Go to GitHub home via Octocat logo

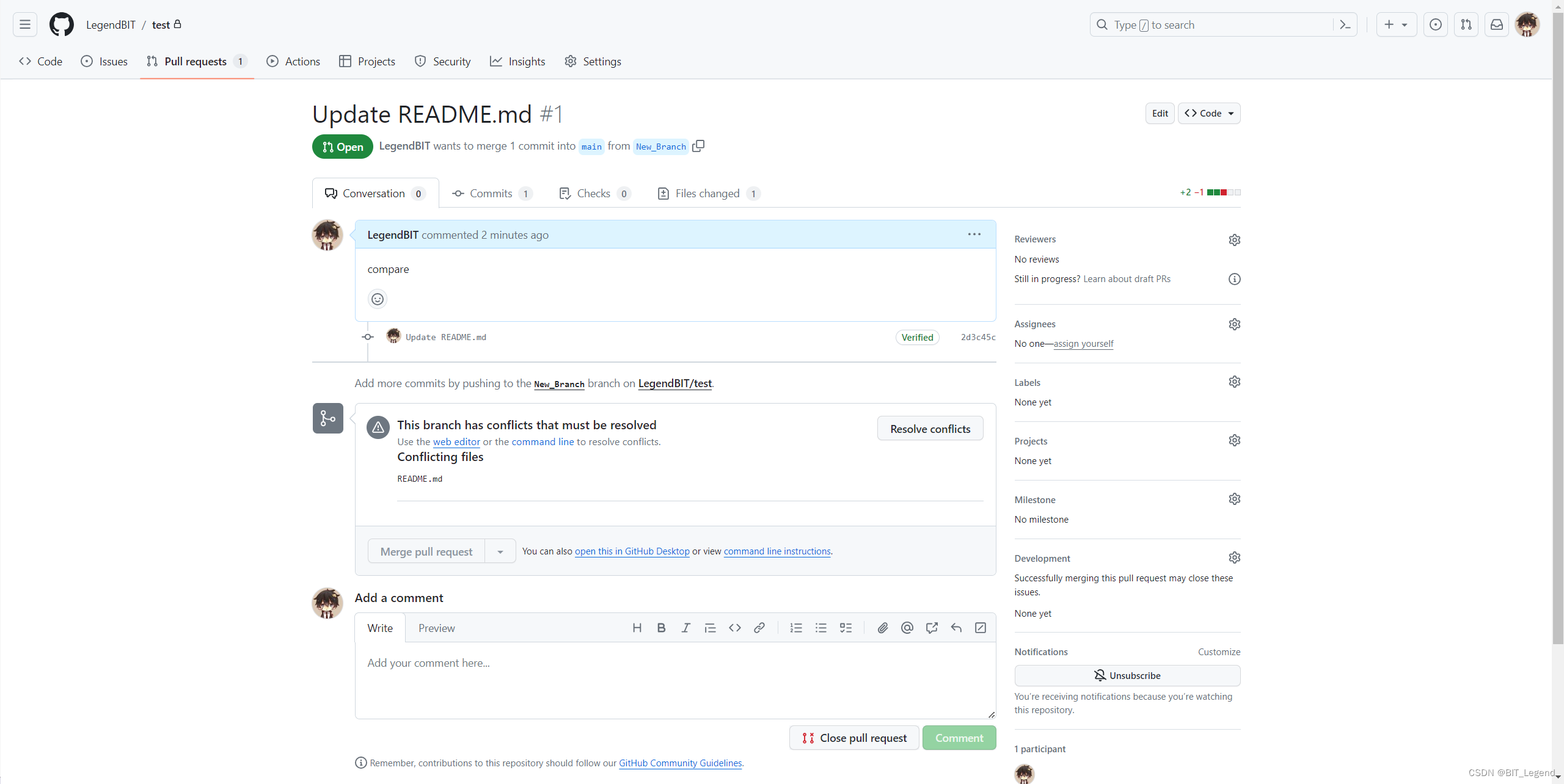click(x=61, y=24)
